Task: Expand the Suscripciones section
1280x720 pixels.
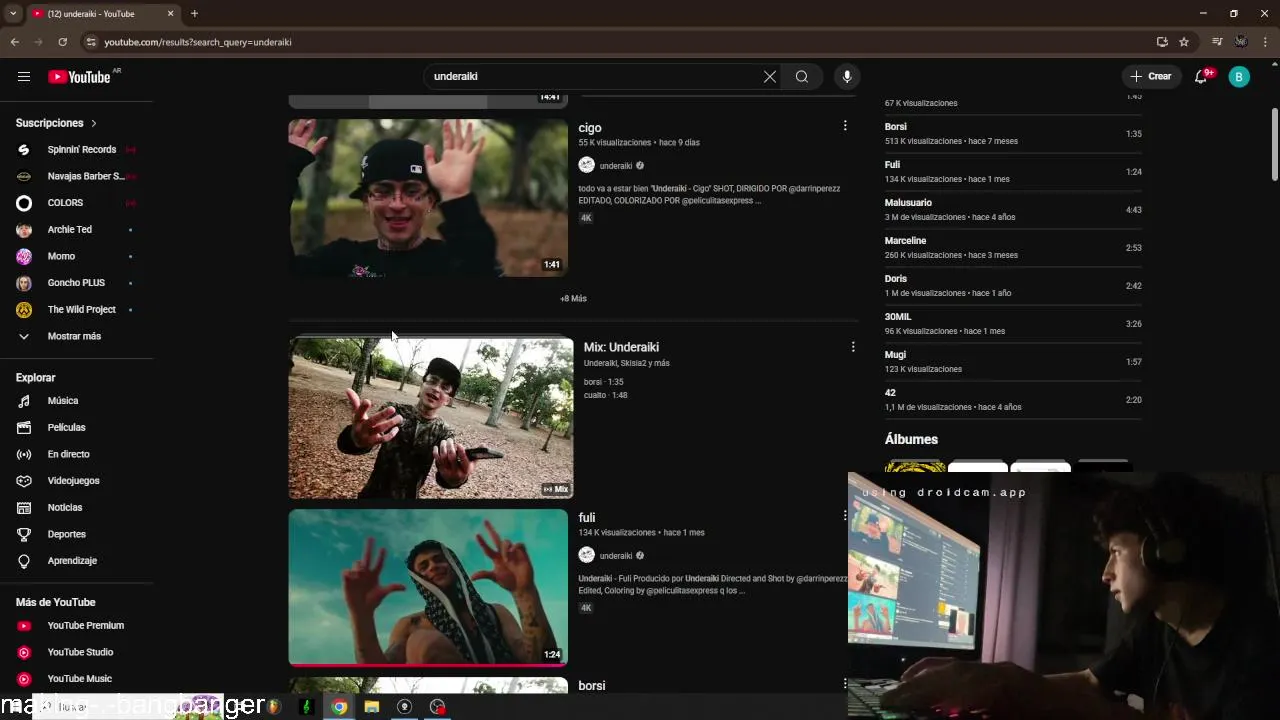Action: pyautogui.click(x=57, y=123)
